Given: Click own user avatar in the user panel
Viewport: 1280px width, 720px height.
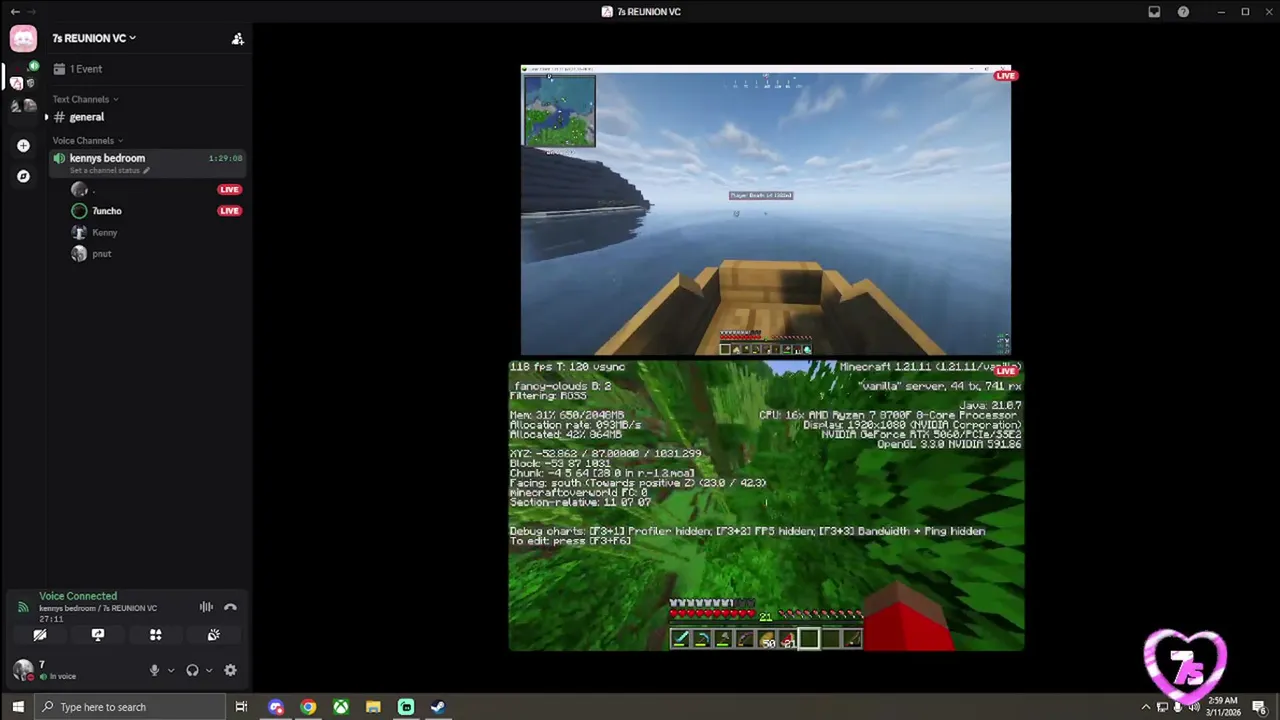Looking at the screenshot, I should click(23, 670).
